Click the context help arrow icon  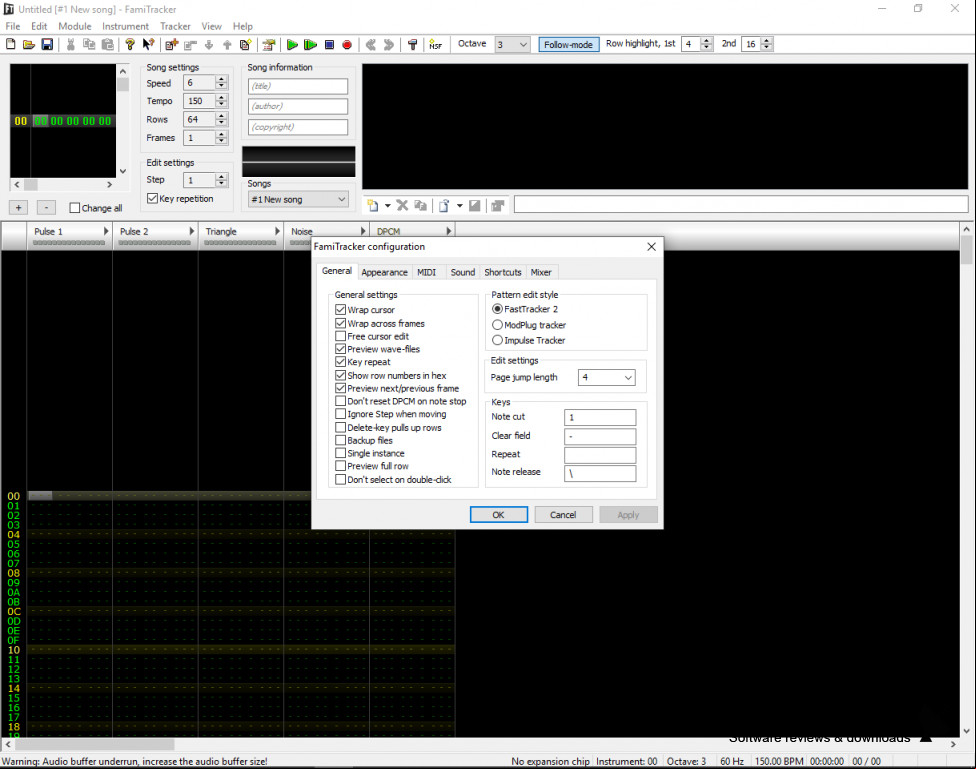148,44
